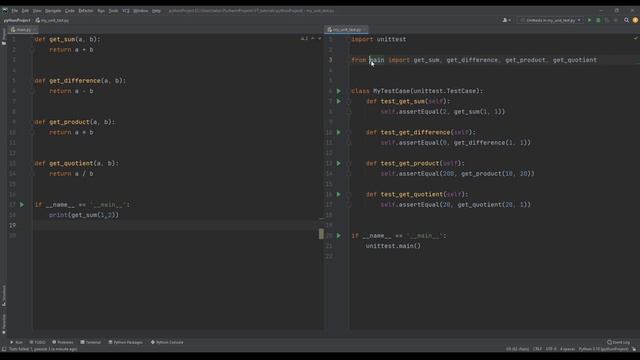Open the Tools menu
The image size is (640, 360).
(113, 11)
